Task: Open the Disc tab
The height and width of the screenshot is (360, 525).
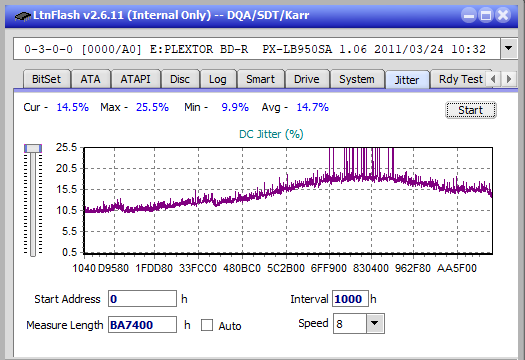Action: click(x=180, y=79)
